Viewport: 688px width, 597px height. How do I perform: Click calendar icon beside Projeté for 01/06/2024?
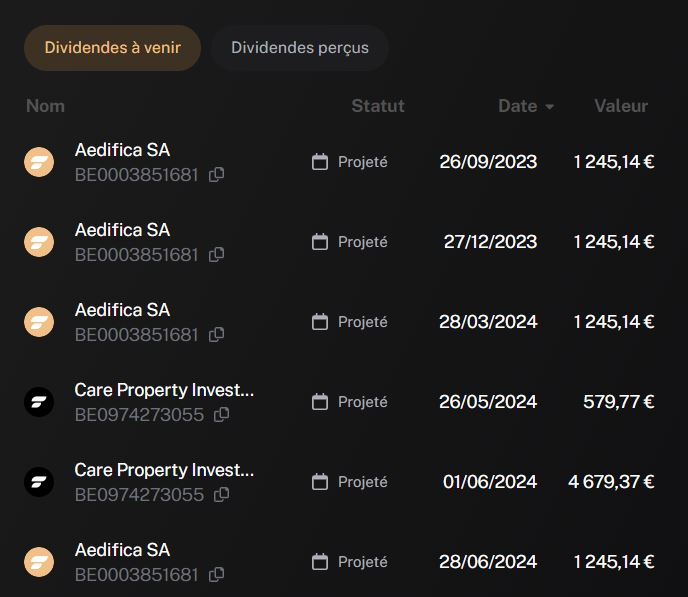click(320, 482)
